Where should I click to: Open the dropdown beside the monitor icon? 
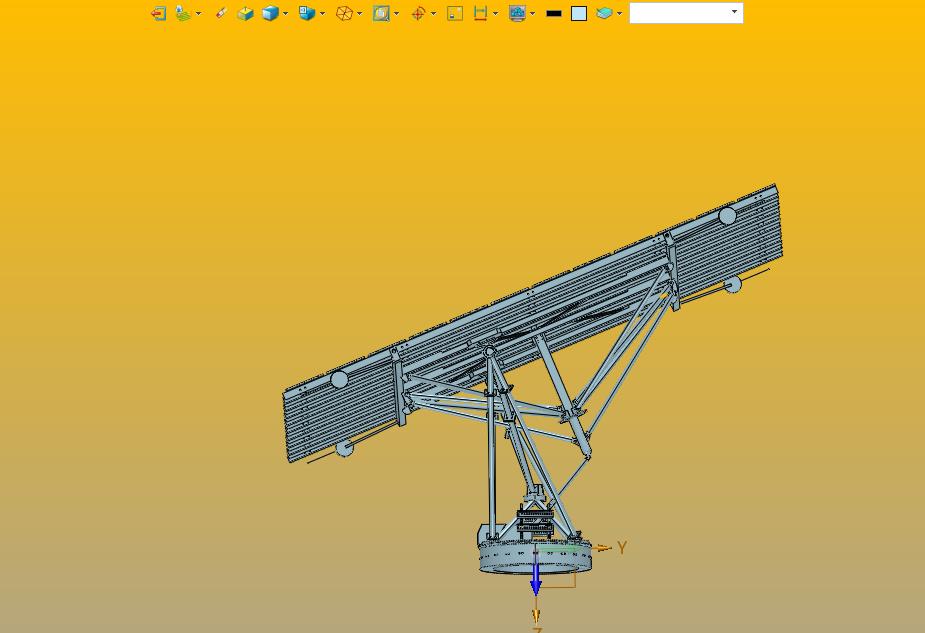pos(532,14)
